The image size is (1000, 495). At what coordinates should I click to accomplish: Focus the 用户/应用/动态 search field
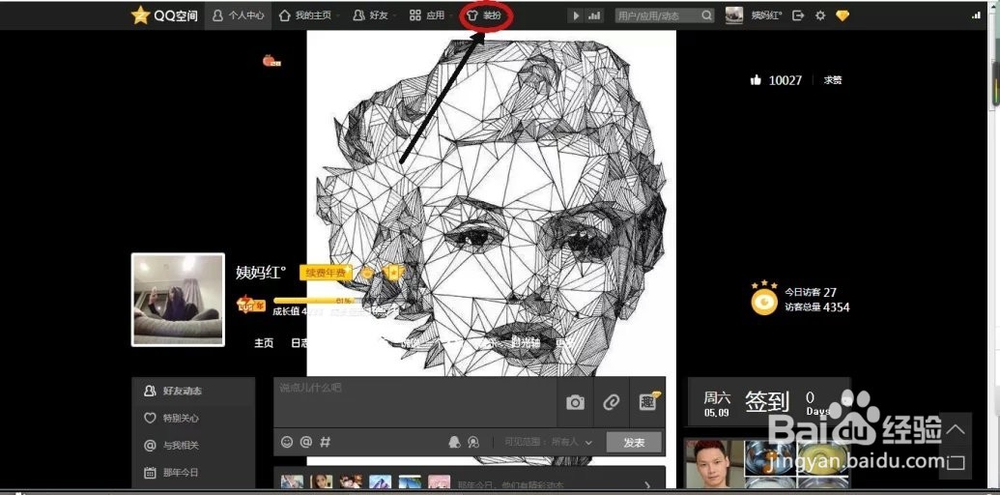pyautogui.click(x=657, y=16)
